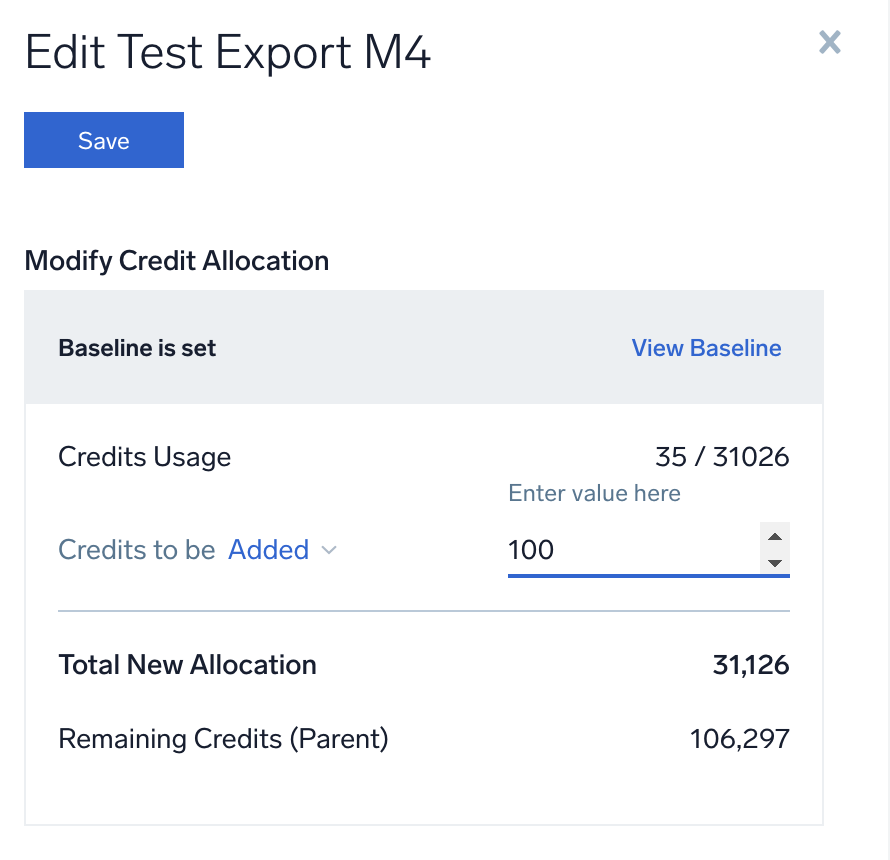Close the Edit Test Export M4 dialog

tap(829, 42)
